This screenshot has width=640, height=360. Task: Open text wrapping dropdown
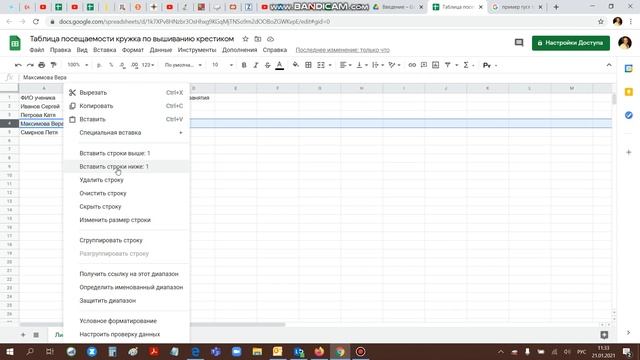coord(378,65)
